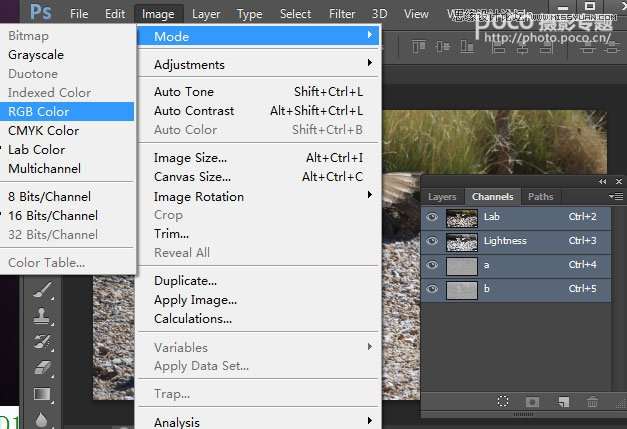
Task: Click the third align icon in options bar
Action: (467, 47)
